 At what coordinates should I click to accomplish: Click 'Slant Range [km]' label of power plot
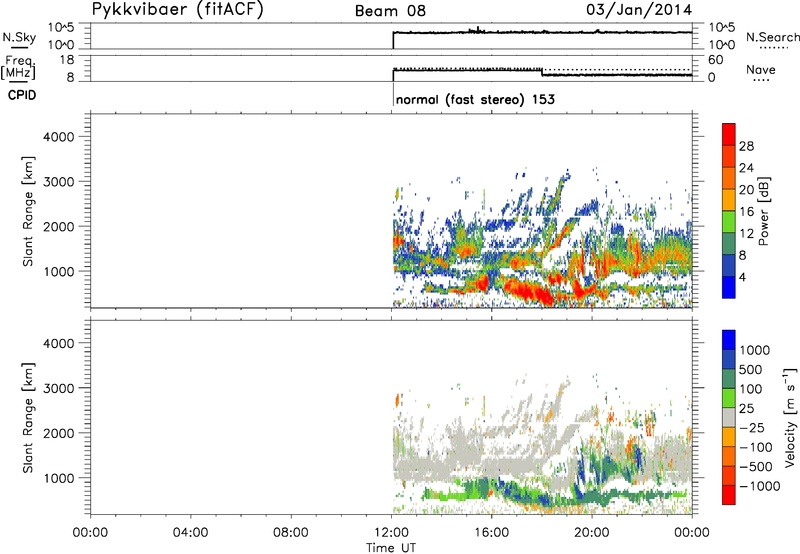28,211
